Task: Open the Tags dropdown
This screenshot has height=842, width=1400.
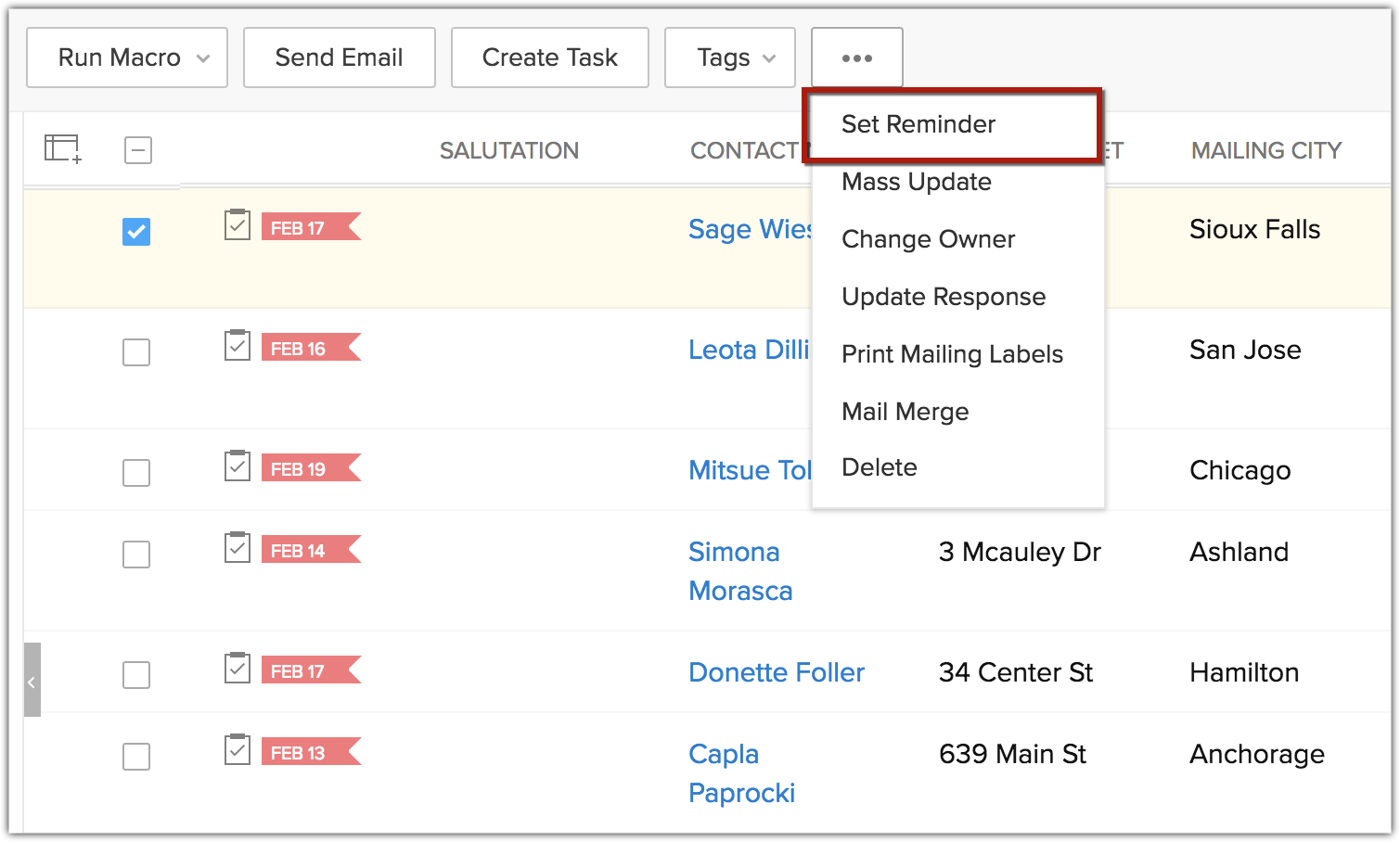Action: click(730, 57)
